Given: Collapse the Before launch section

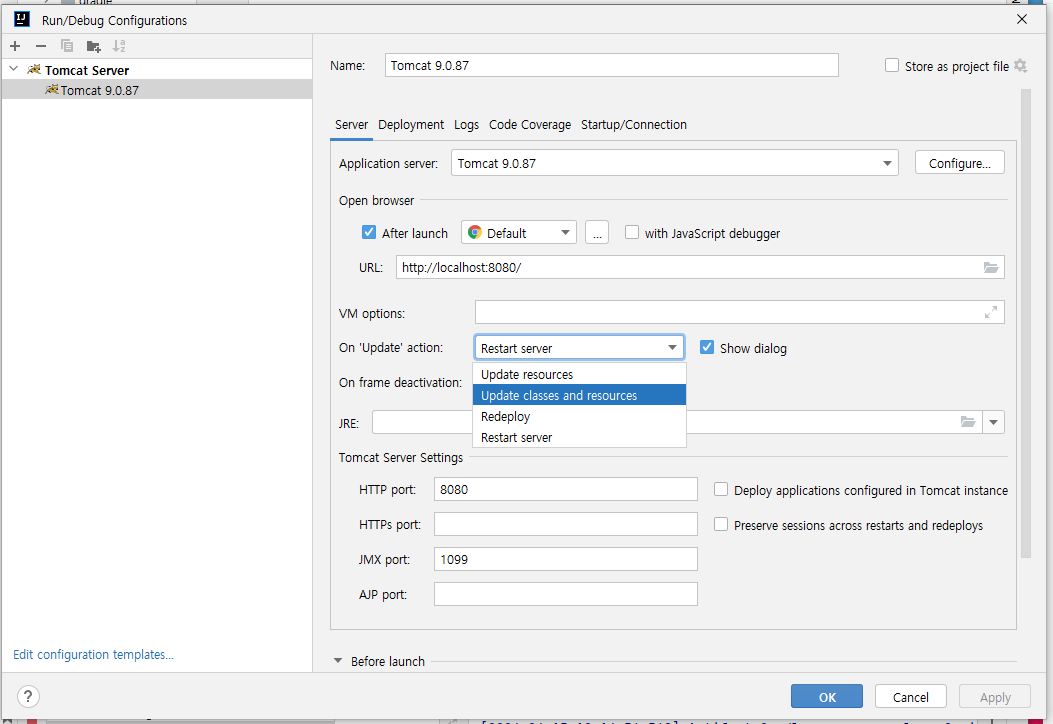Looking at the screenshot, I should point(338,661).
